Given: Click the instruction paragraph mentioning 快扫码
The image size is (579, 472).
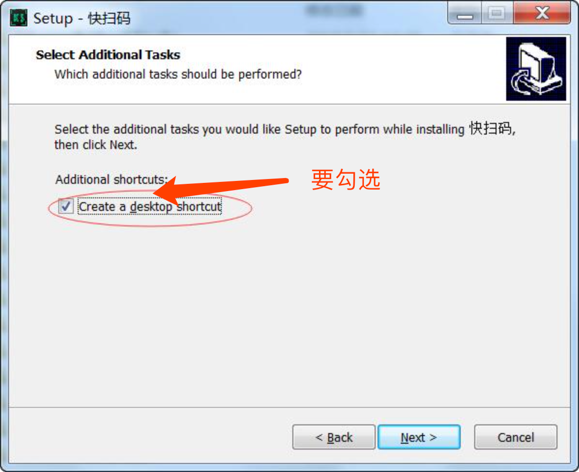Looking at the screenshot, I should click(285, 137).
